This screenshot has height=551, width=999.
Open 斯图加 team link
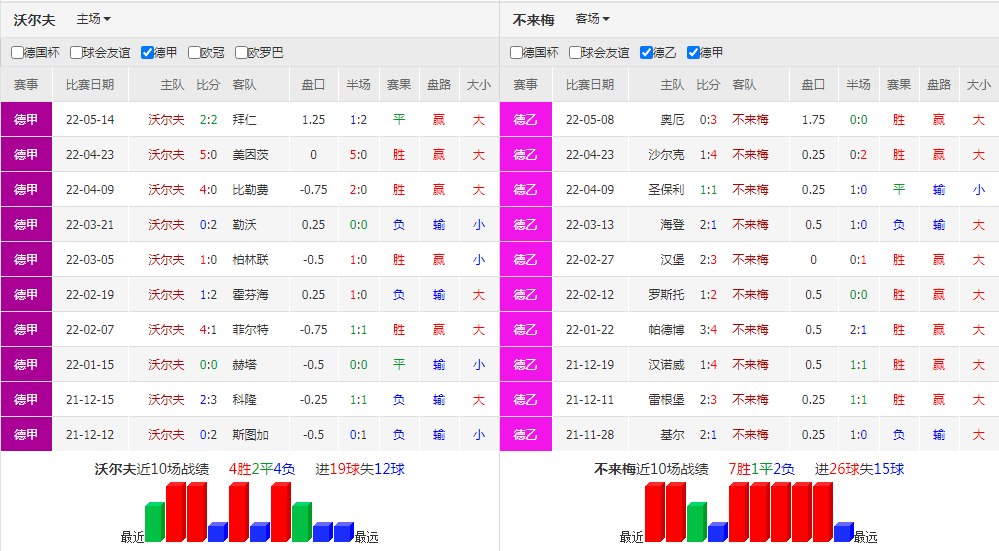250,435
